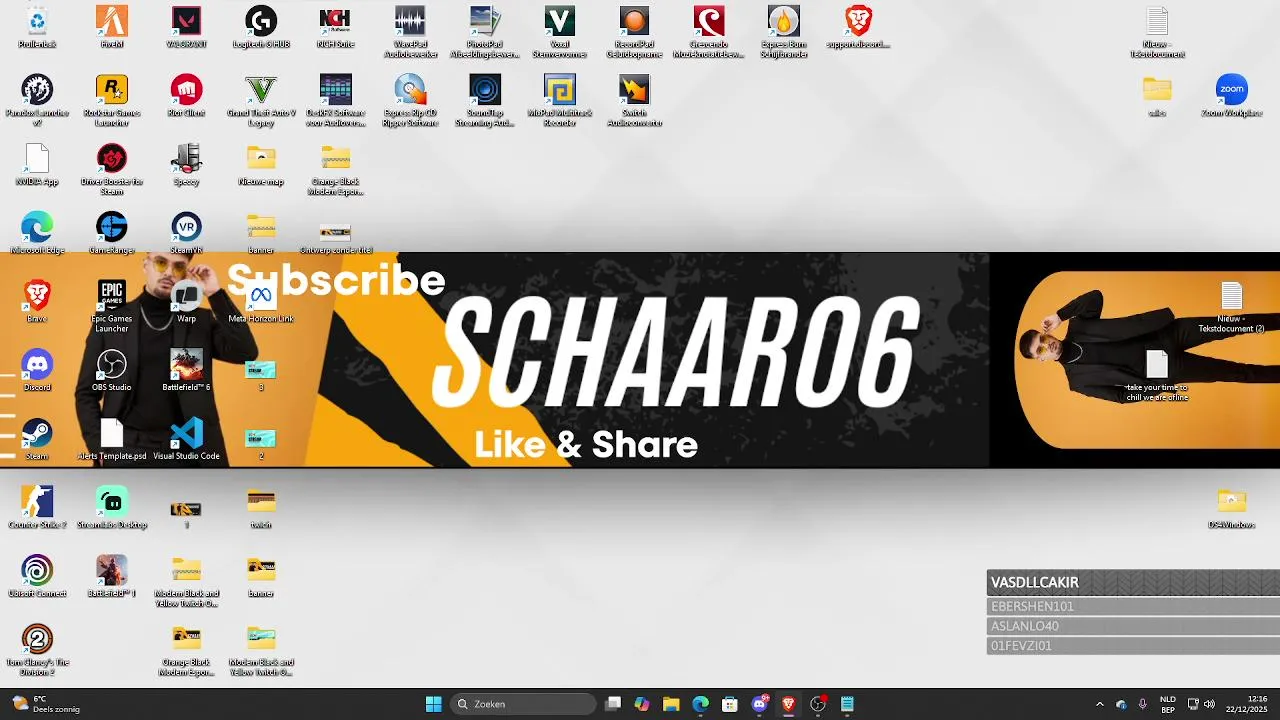Select Crescendo music notation icon
Image resolution: width=1280 pixels, height=720 pixels.
709,31
